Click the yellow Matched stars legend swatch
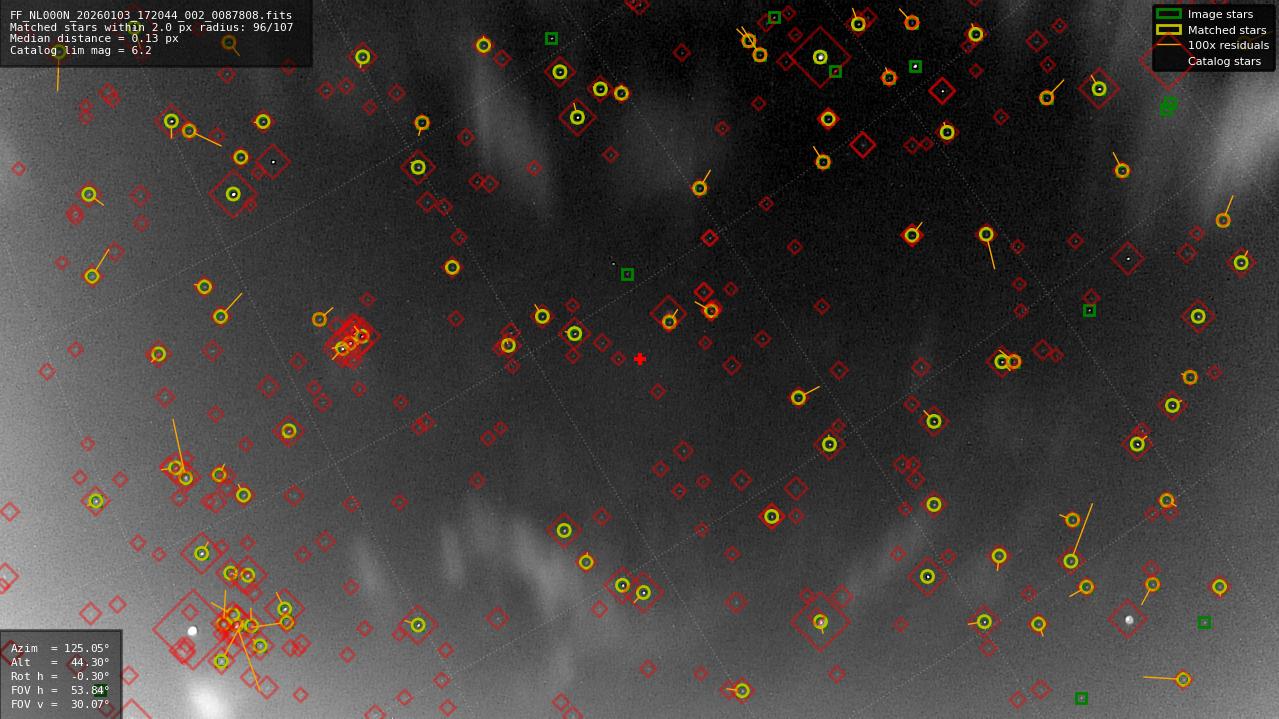 [1168, 30]
